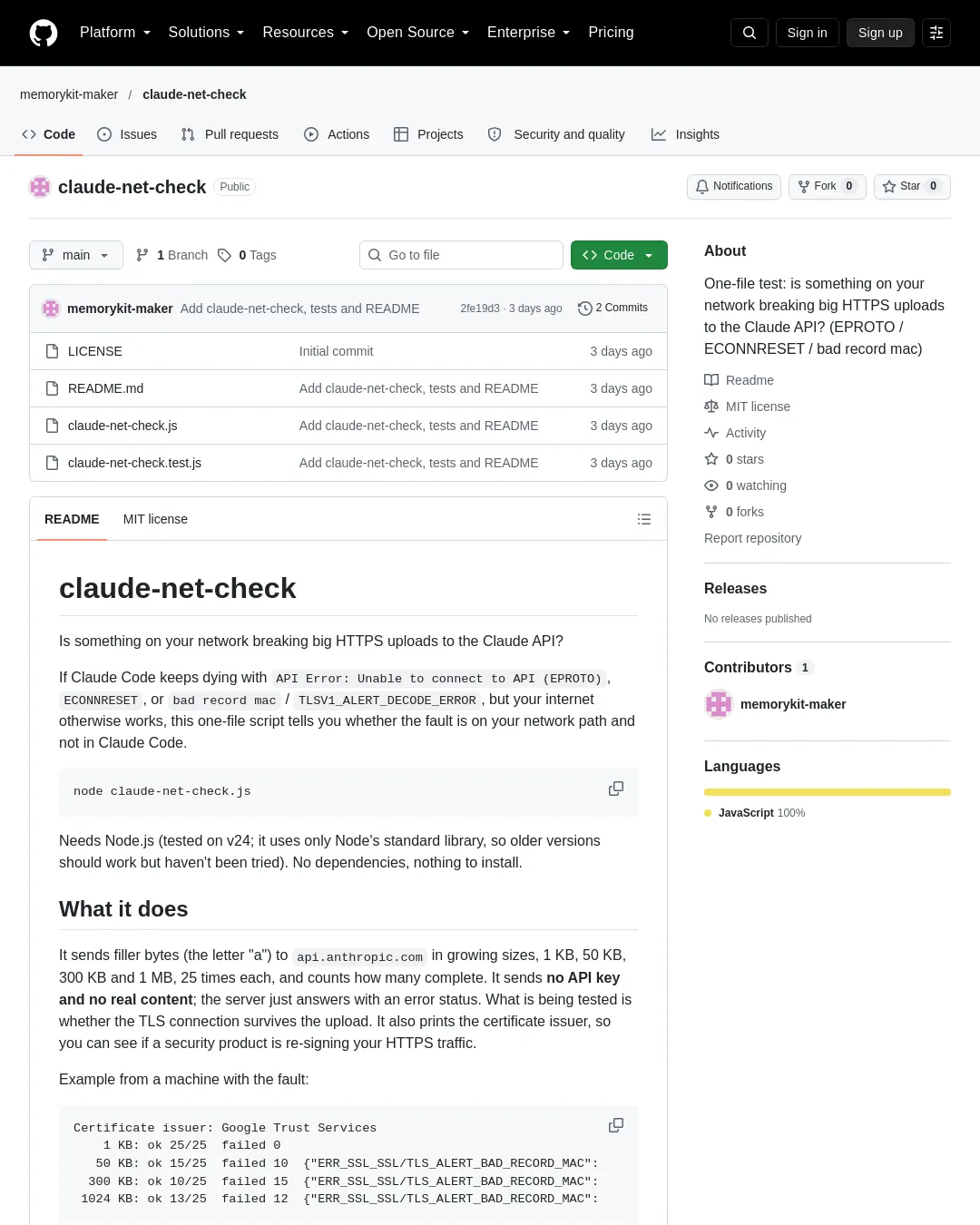The height and width of the screenshot is (1225, 980).
Task: Open the Issues tab
Action: [x=127, y=134]
